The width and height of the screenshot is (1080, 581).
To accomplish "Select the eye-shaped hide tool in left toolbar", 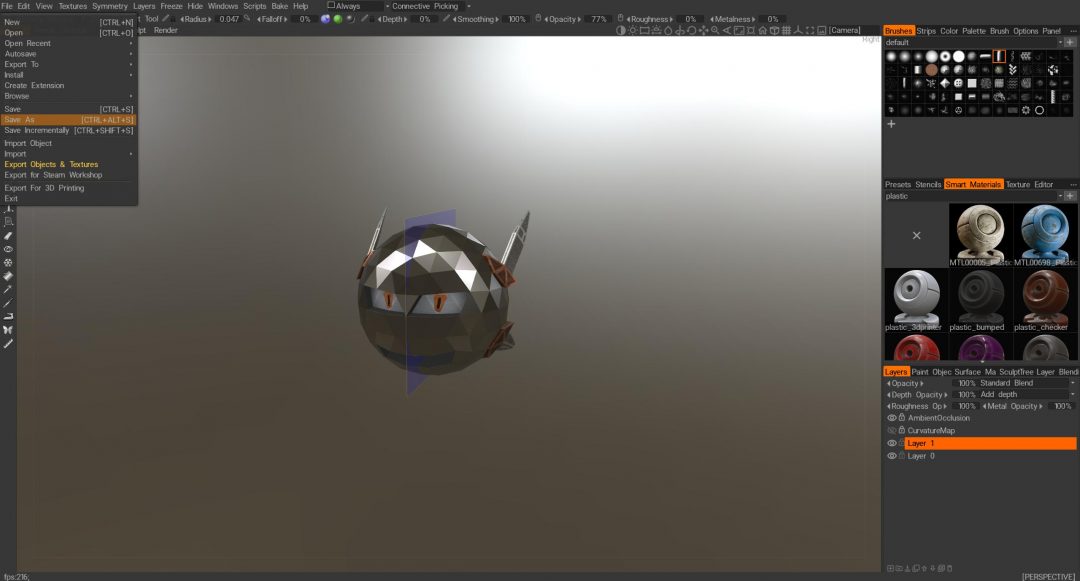I will point(8,249).
